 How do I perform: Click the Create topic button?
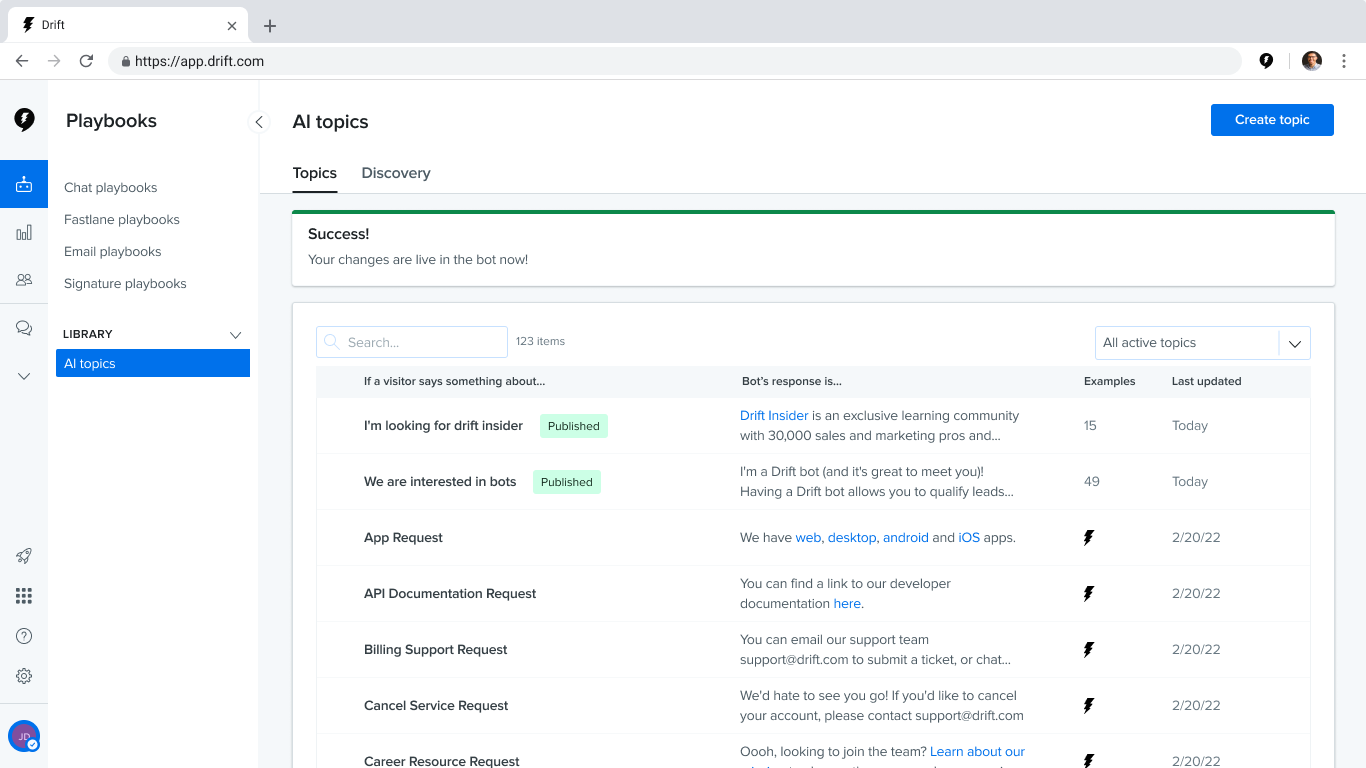coord(1272,120)
